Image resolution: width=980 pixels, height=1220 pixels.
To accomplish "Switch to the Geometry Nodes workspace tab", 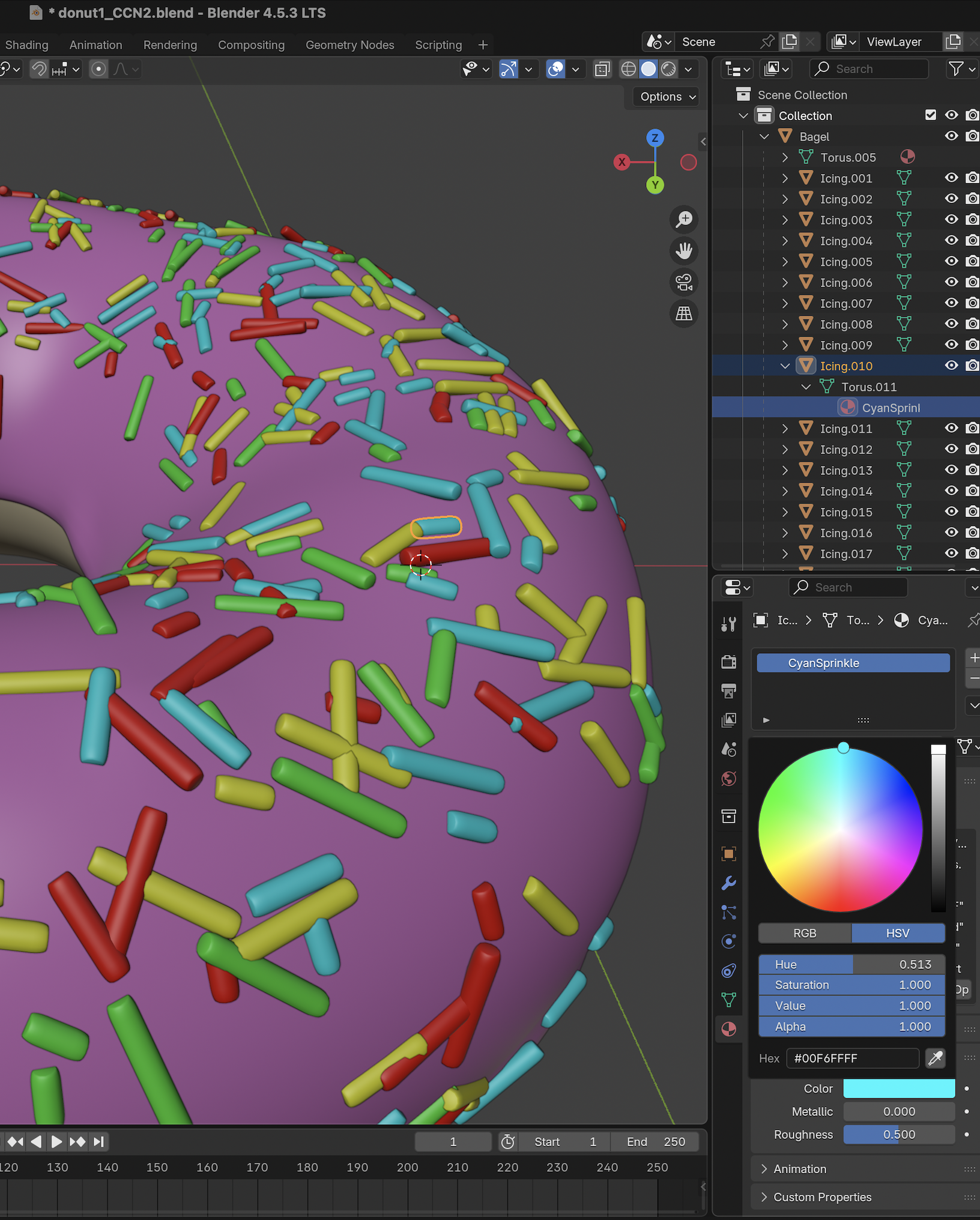I will [350, 44].
